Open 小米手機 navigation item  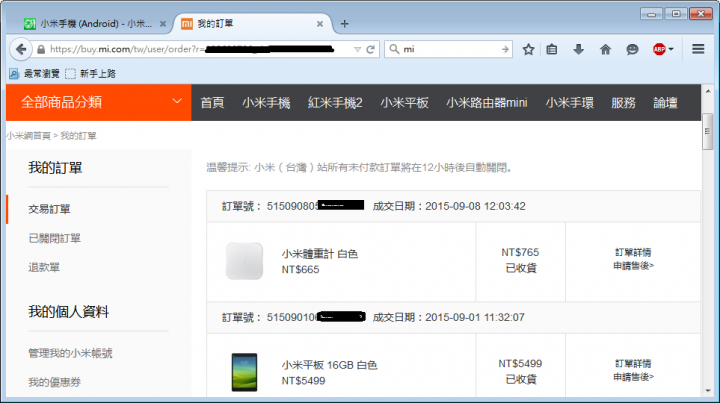266,103
